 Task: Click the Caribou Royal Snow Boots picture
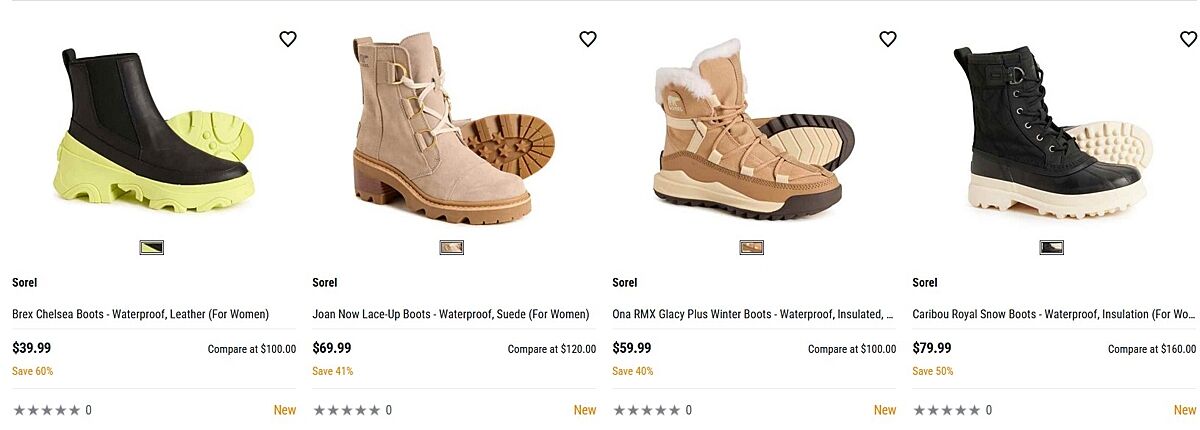pyautogui.click(x=1050, y=130)
